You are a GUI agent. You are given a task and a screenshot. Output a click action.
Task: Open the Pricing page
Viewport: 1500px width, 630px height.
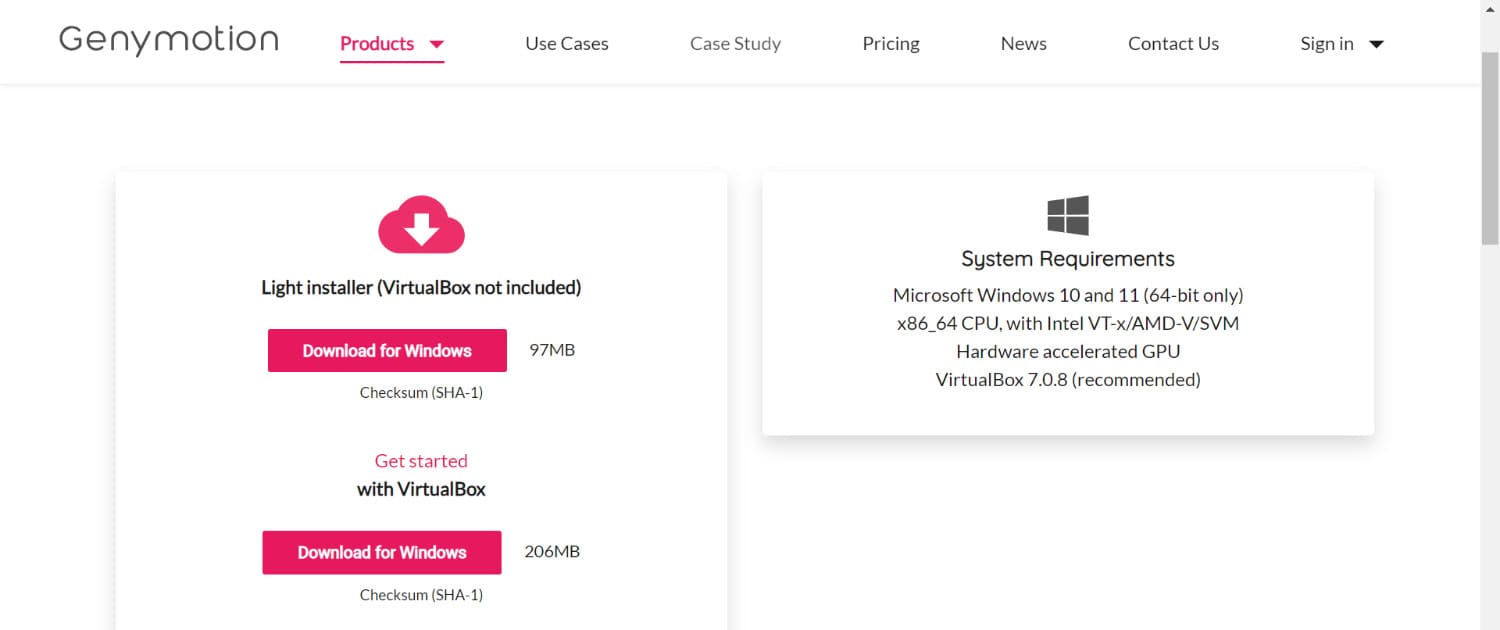(x=891, y=44)
